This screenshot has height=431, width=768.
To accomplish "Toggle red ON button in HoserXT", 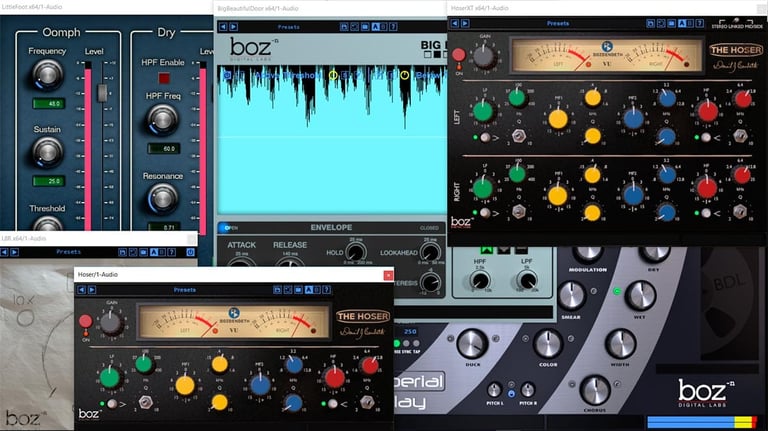I will [458, 55].
